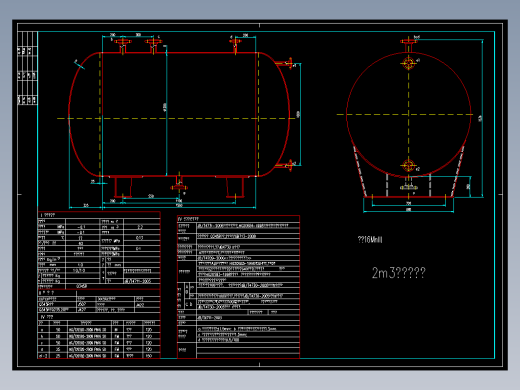This screenshot has width=520, height=390.
Task: Select the rightmost top nozzle on the tank shell
Action: (x=235, y=46)
